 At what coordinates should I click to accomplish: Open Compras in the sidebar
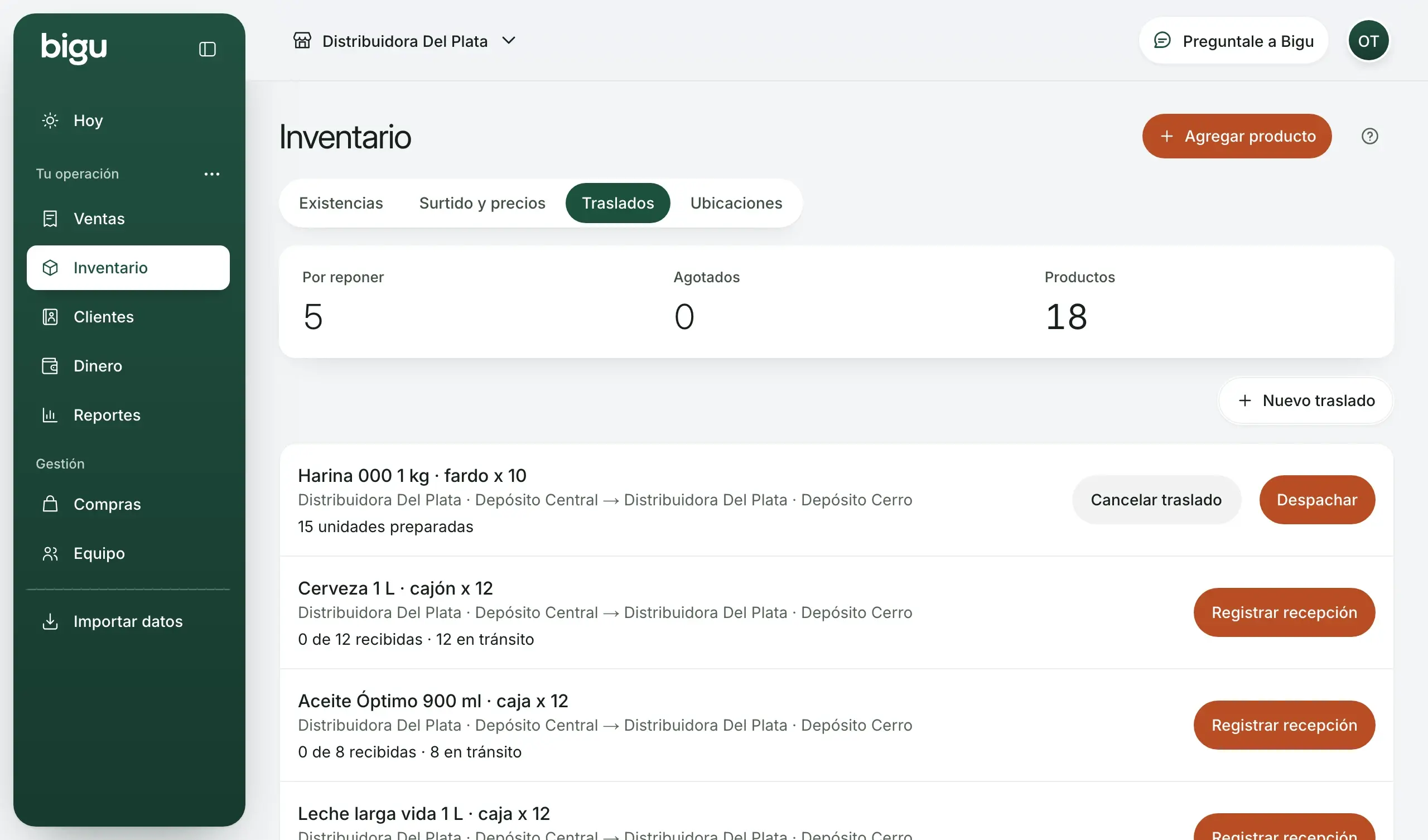[x=128, y=504]
